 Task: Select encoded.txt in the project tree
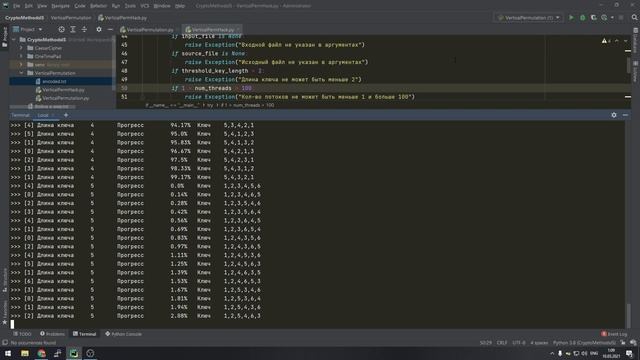click(x=54, y=82)
